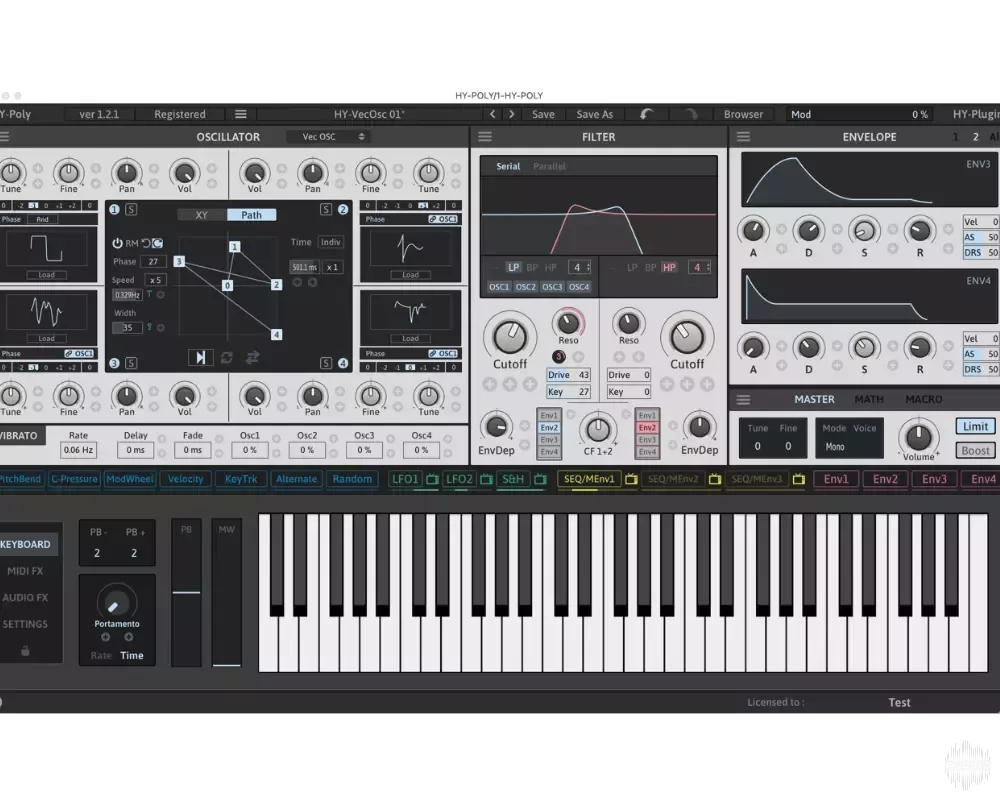Screen dimensions: 1000x800
Task: Open the LFO1 monitor icon
Action: point(432,479)
